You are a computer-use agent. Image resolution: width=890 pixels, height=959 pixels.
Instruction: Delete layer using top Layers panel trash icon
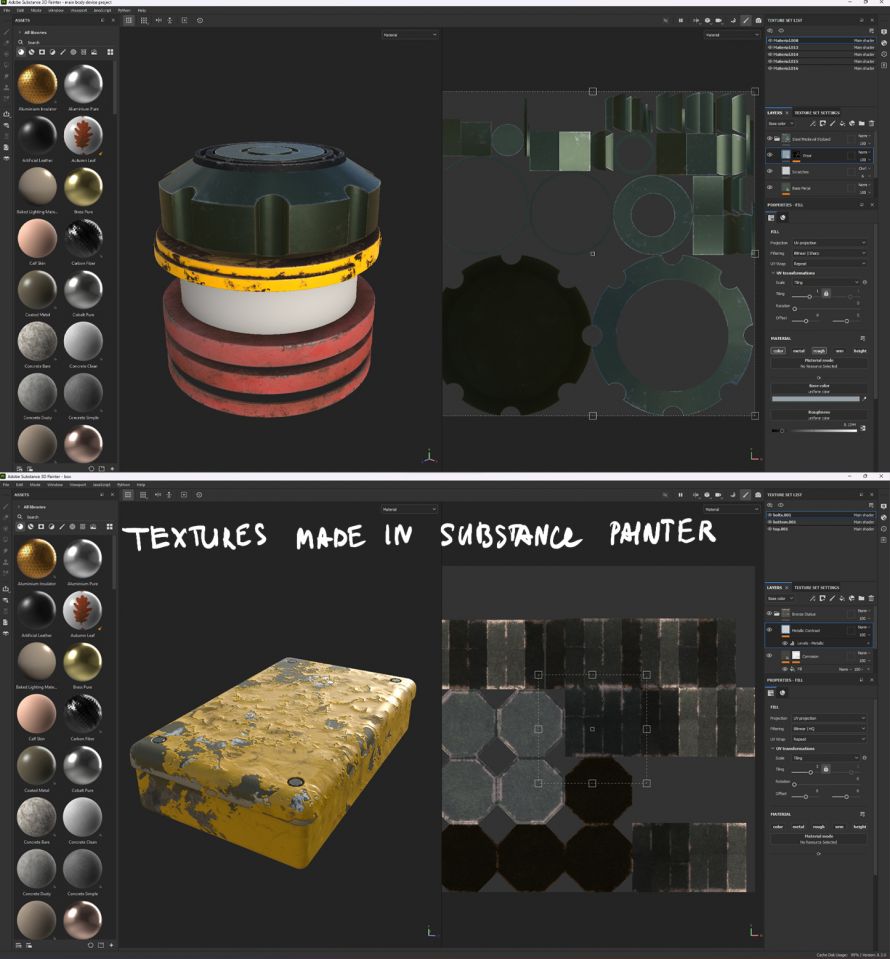(x=870, y=124)
